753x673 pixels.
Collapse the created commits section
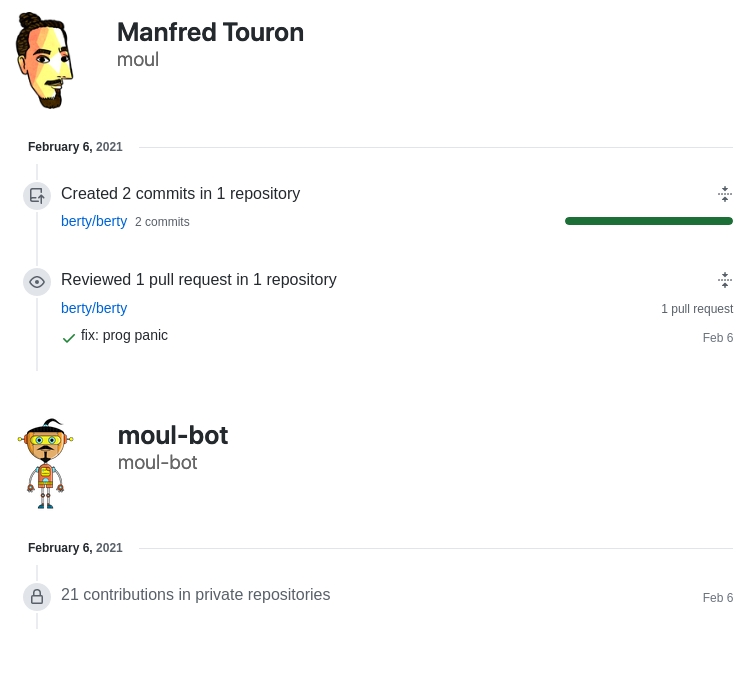(x=725, y=194)
